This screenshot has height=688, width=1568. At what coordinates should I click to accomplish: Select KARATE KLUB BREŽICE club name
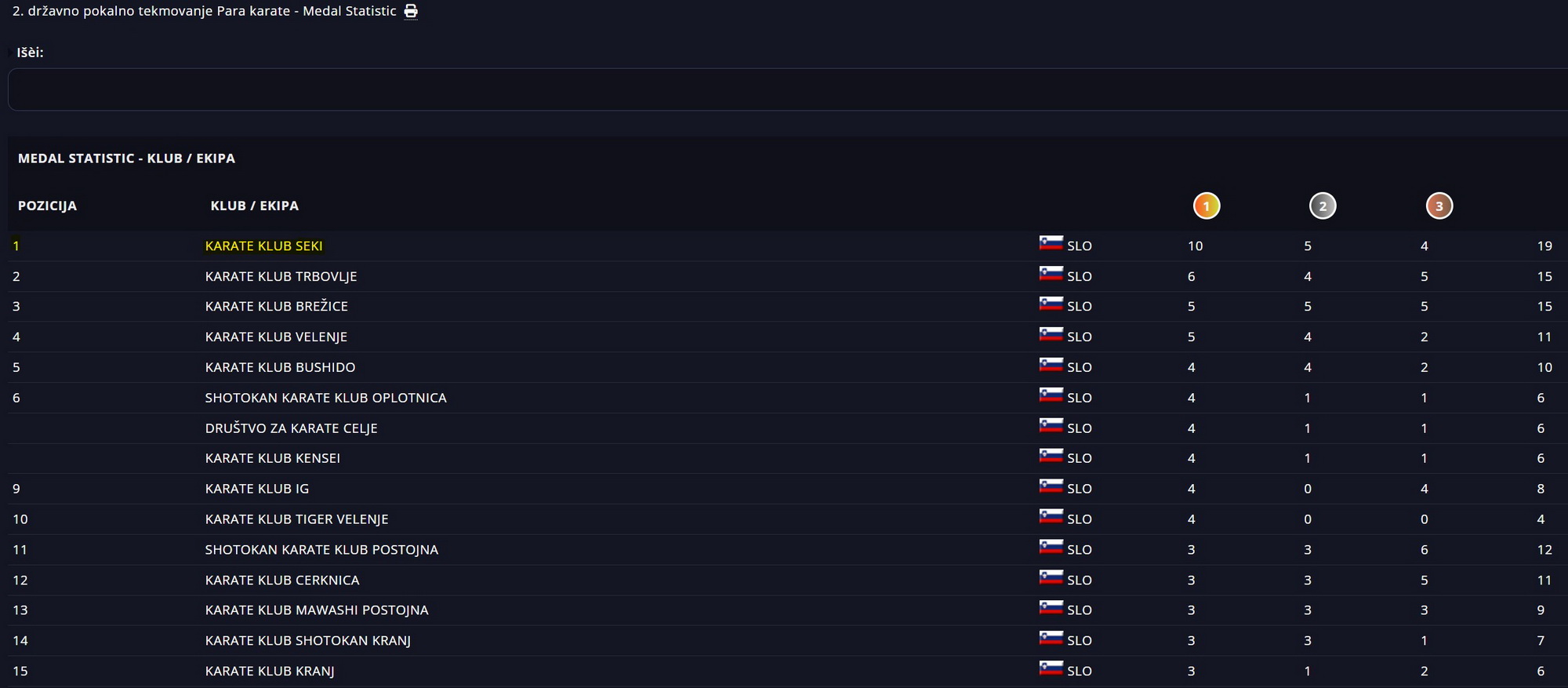pos(276,307)
